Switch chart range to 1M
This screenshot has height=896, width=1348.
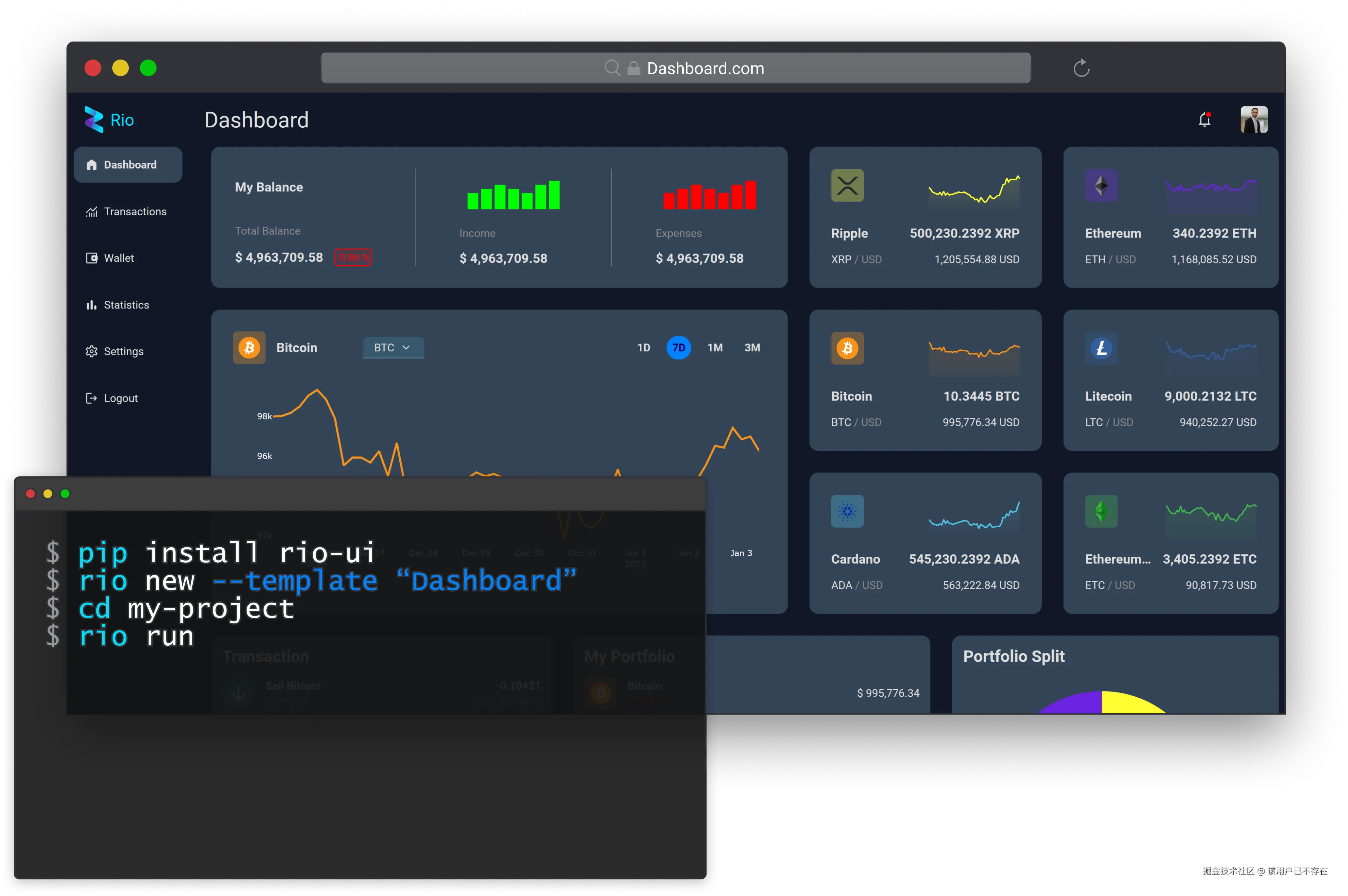[715, 348]
